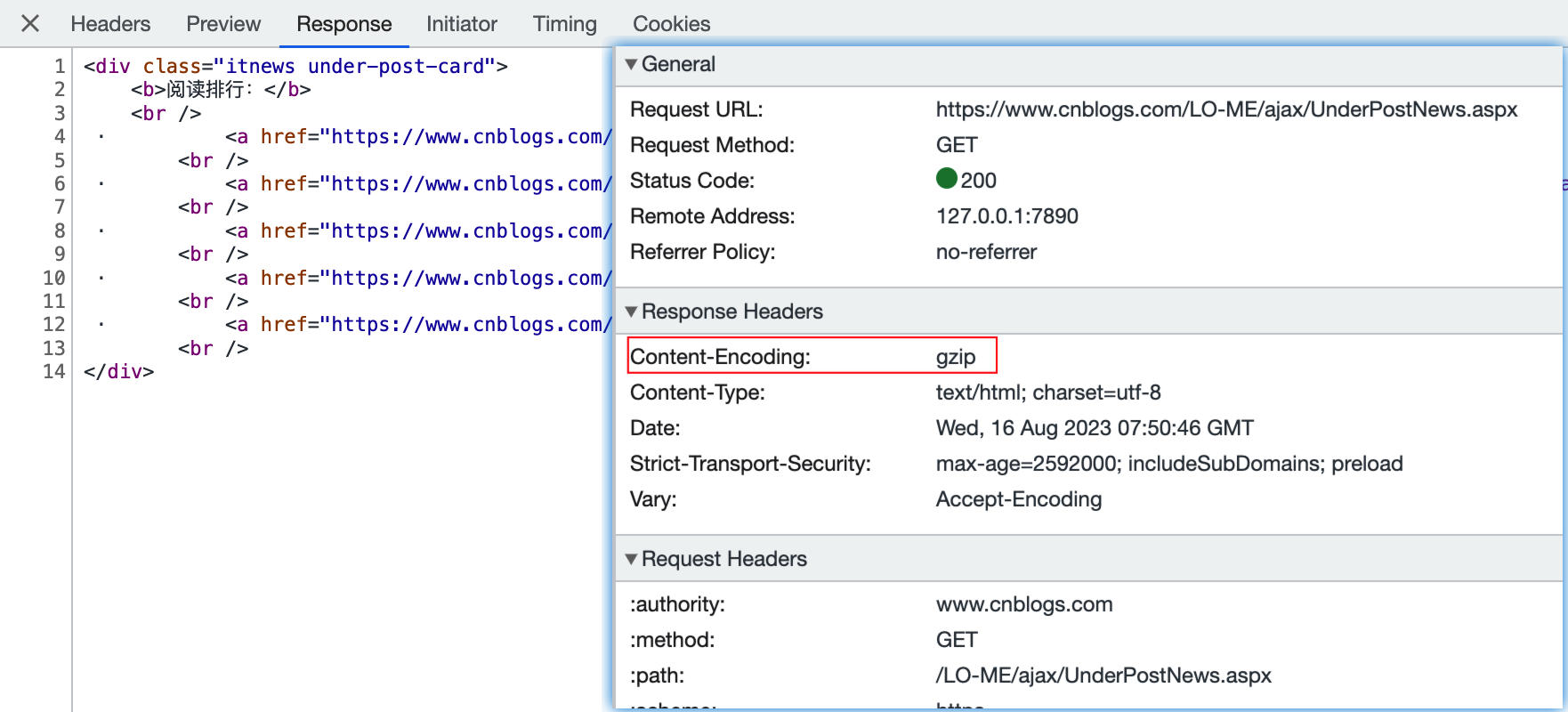Click the :path header value
Viewport: 1568px width, 712px height.
pyautogui.click(x=1103, y=676)
